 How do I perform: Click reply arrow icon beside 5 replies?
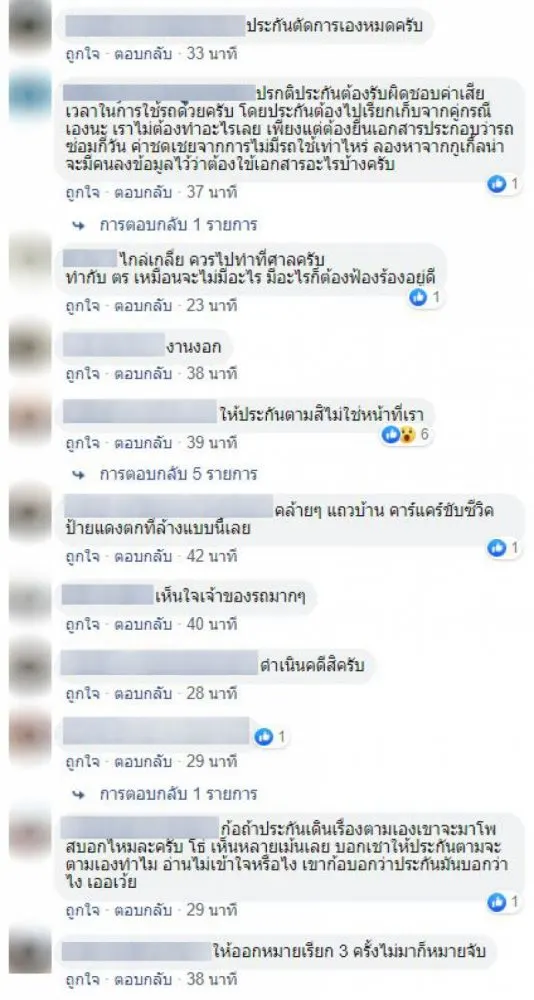[78, 474]
